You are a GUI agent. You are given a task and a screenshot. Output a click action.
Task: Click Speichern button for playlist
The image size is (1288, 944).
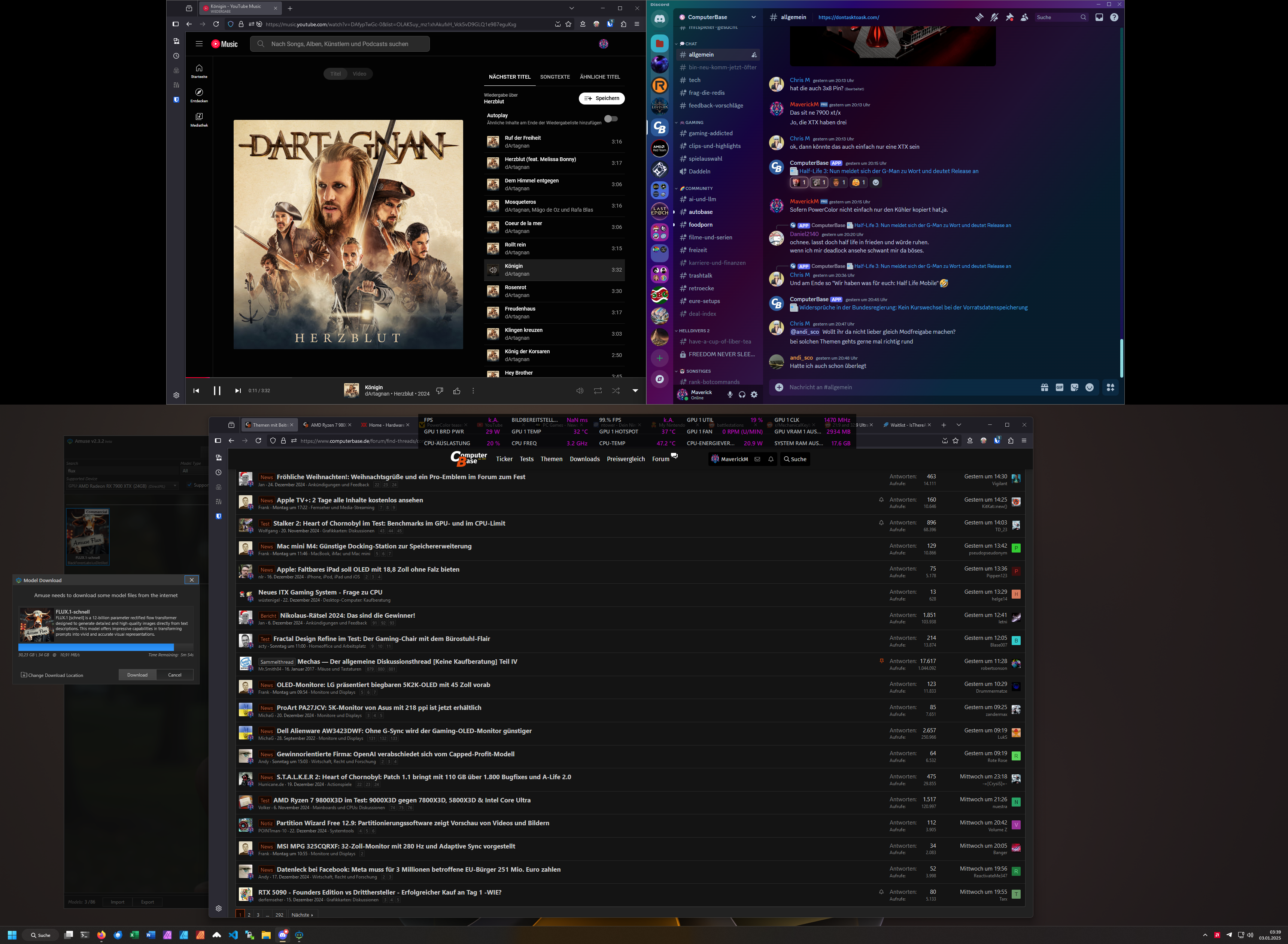(x=601, y=98)
